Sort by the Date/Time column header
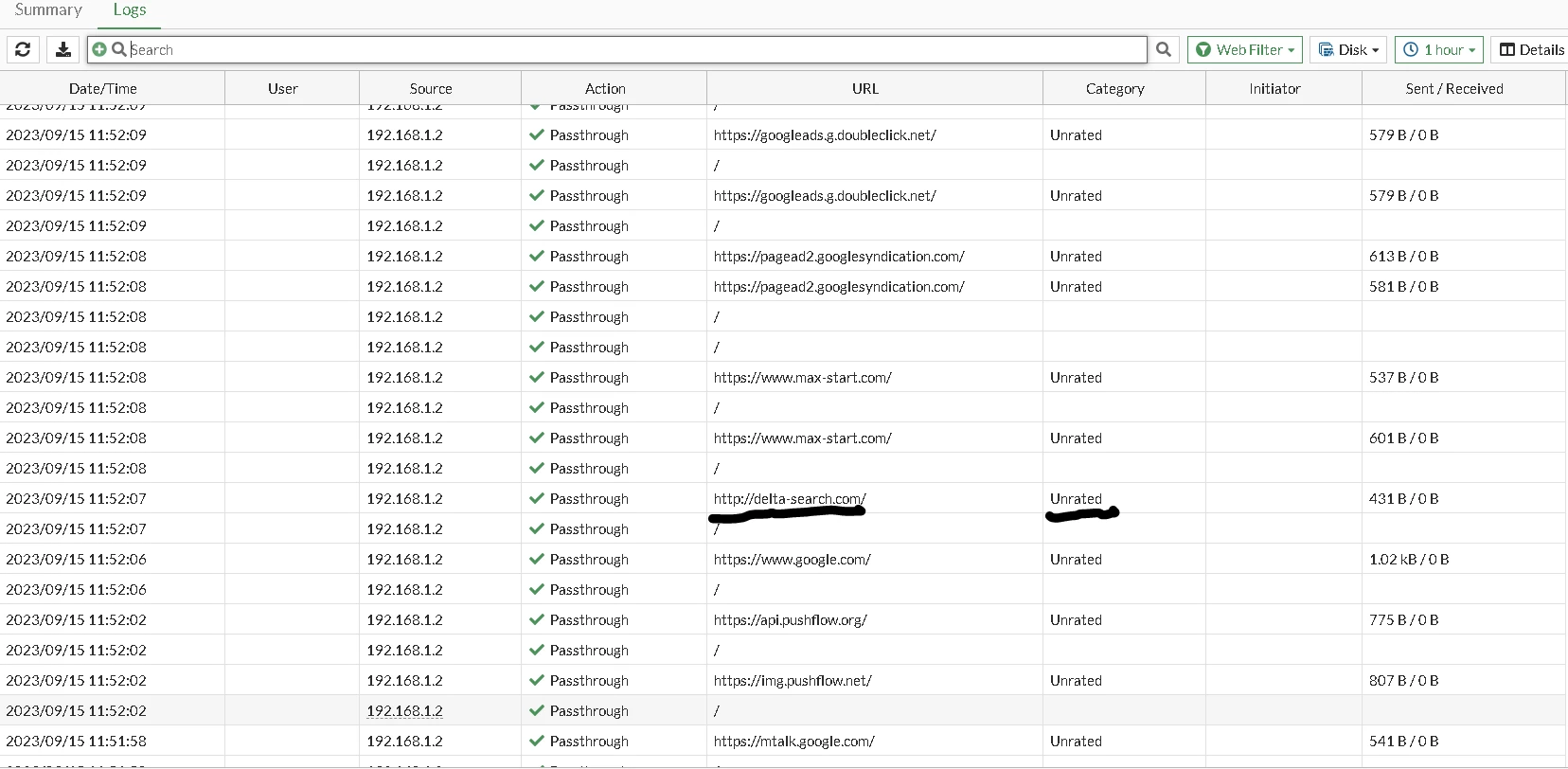The width and height of the screenshot is (1568, 769). coord(103,88)
